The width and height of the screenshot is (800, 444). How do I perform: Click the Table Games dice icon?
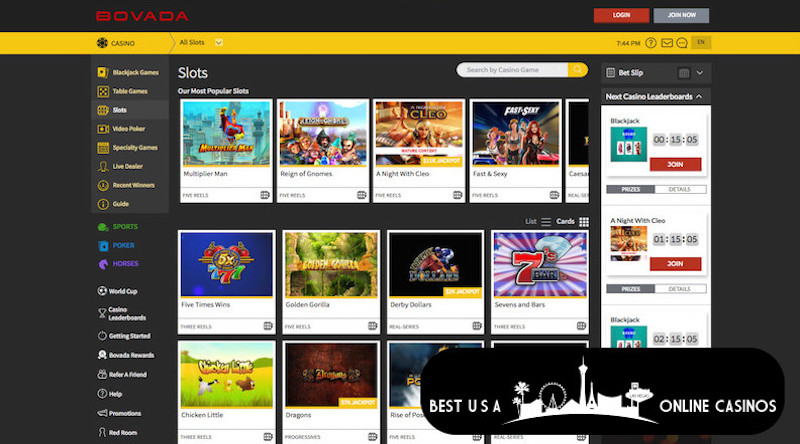tap(103, 91)
